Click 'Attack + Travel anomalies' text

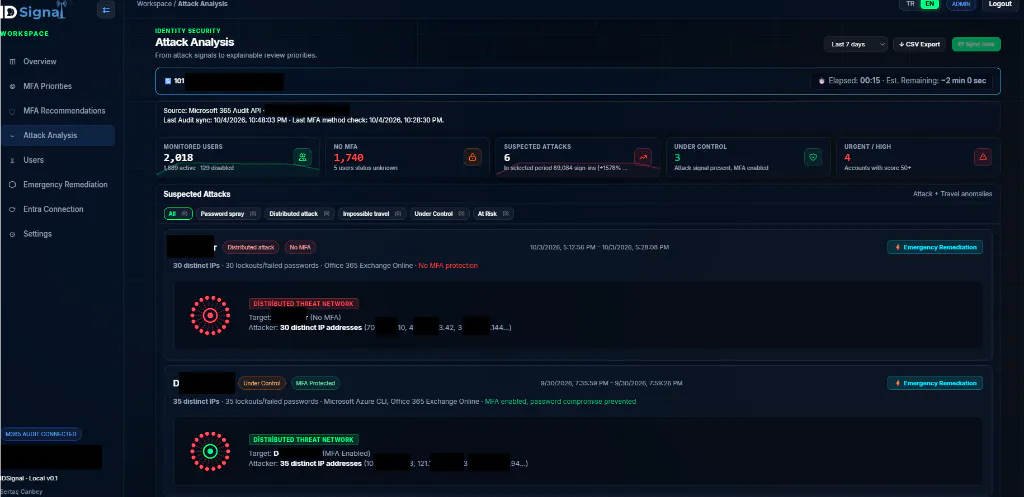click(x=952, y=194)
